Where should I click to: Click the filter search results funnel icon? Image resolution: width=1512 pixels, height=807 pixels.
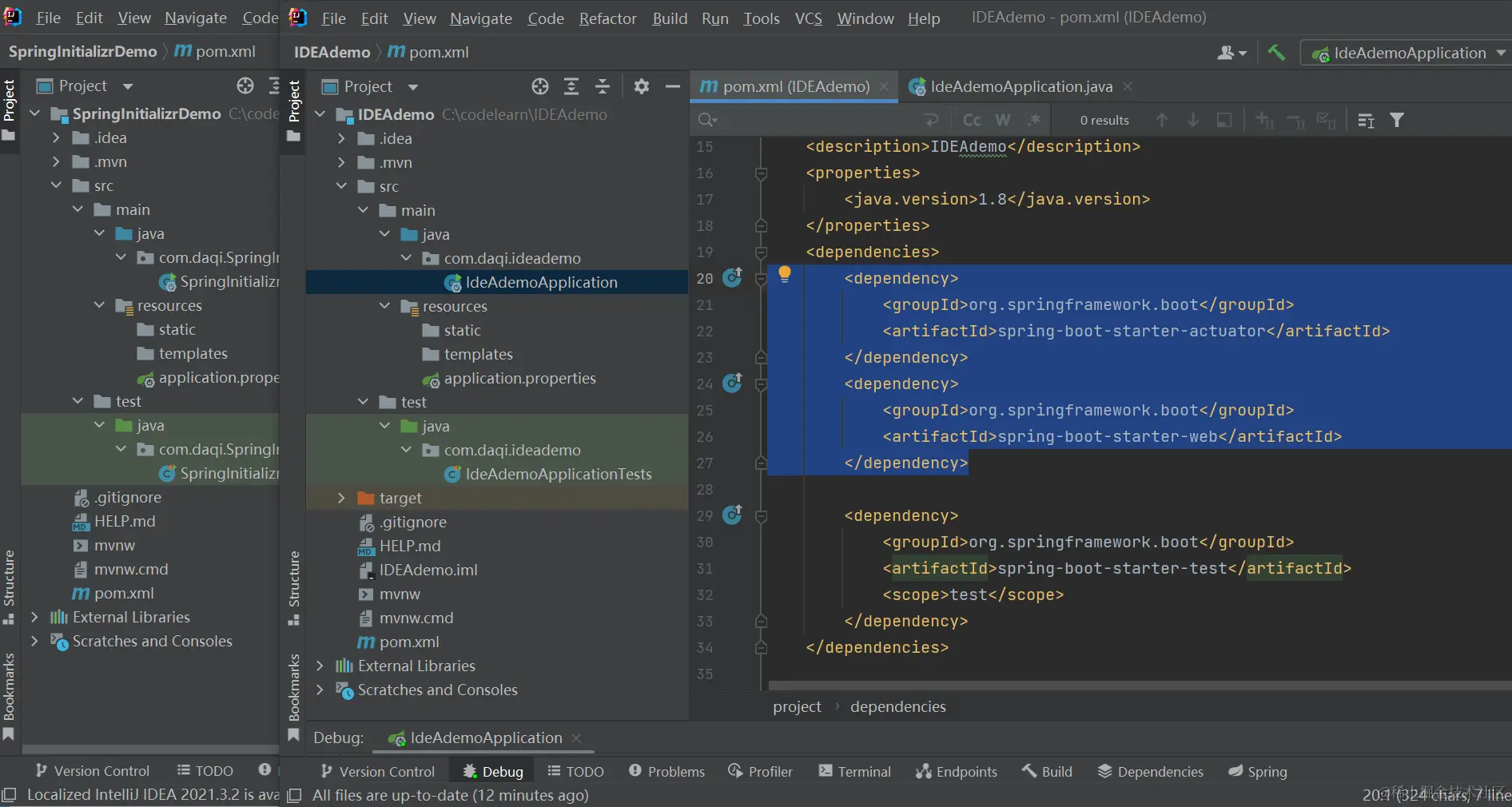[x=1397, y=120]
